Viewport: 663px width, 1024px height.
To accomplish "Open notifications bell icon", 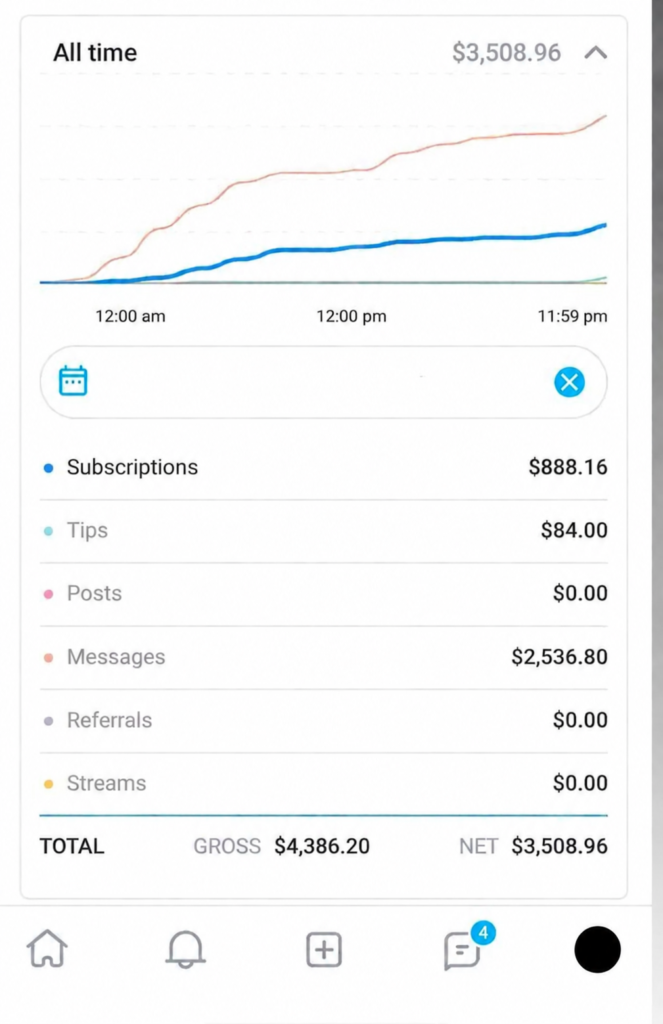I will tap(186, 949).
